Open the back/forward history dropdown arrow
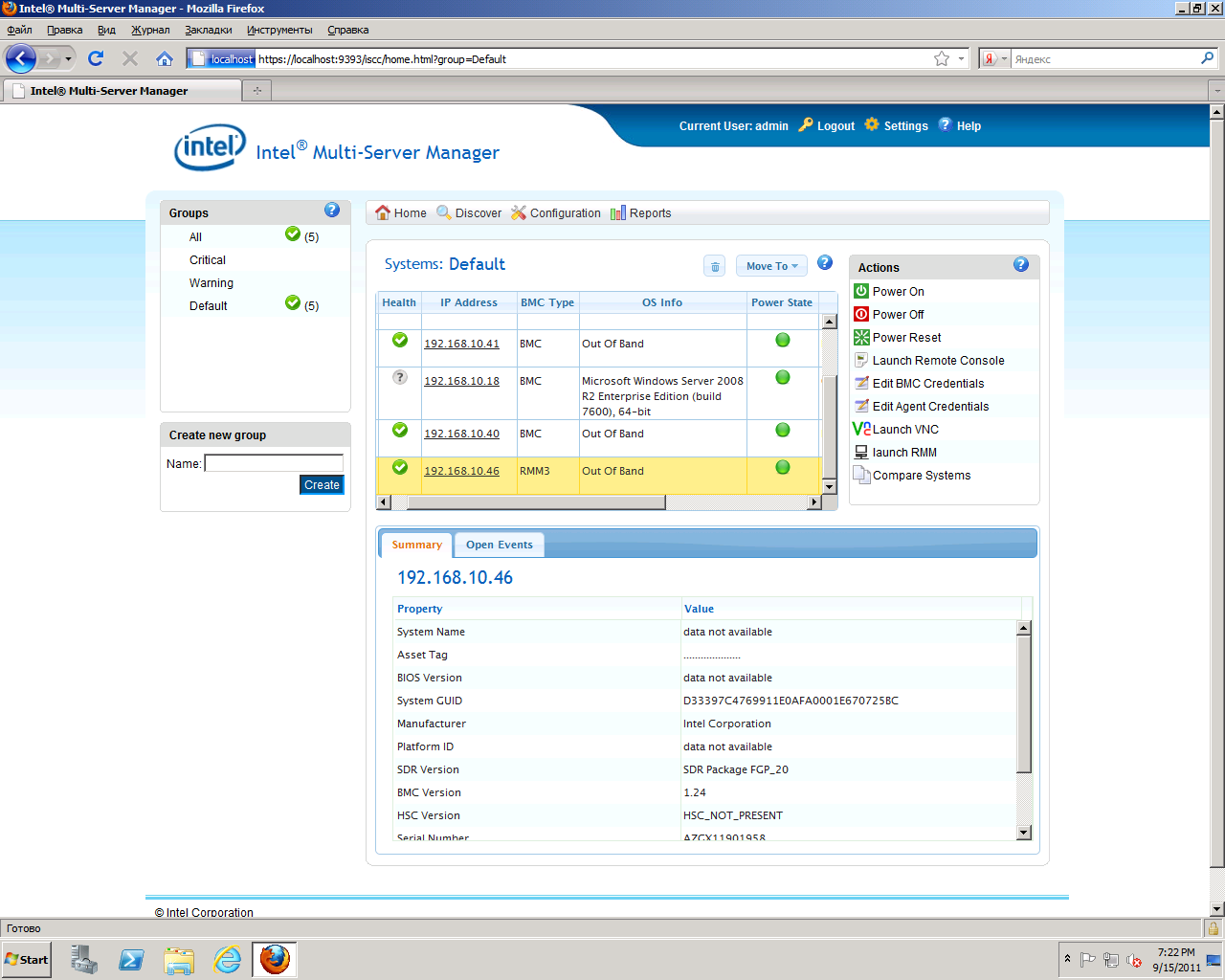Viewport: 1225px width, 980px height. 68,59
